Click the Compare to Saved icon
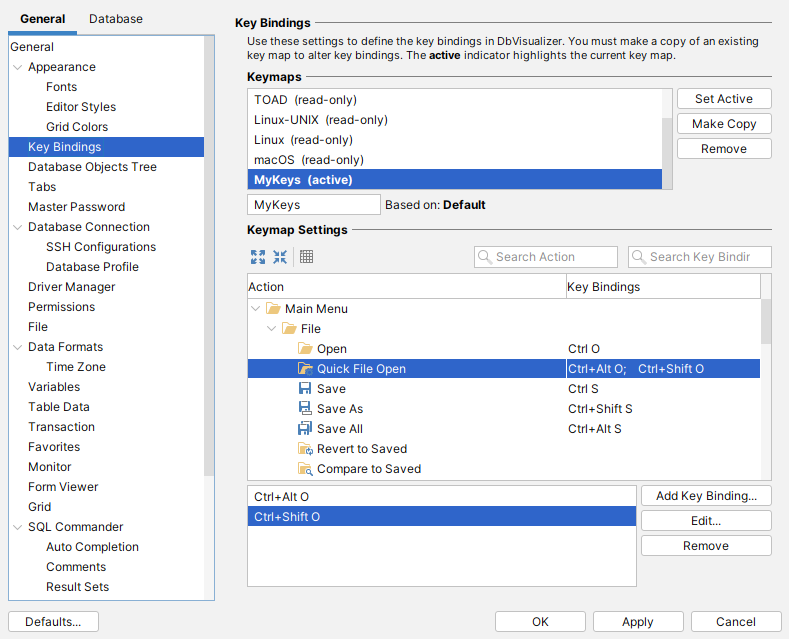This screenshot has height=639, width=789. pyautogui.click(x=305, y=469)
